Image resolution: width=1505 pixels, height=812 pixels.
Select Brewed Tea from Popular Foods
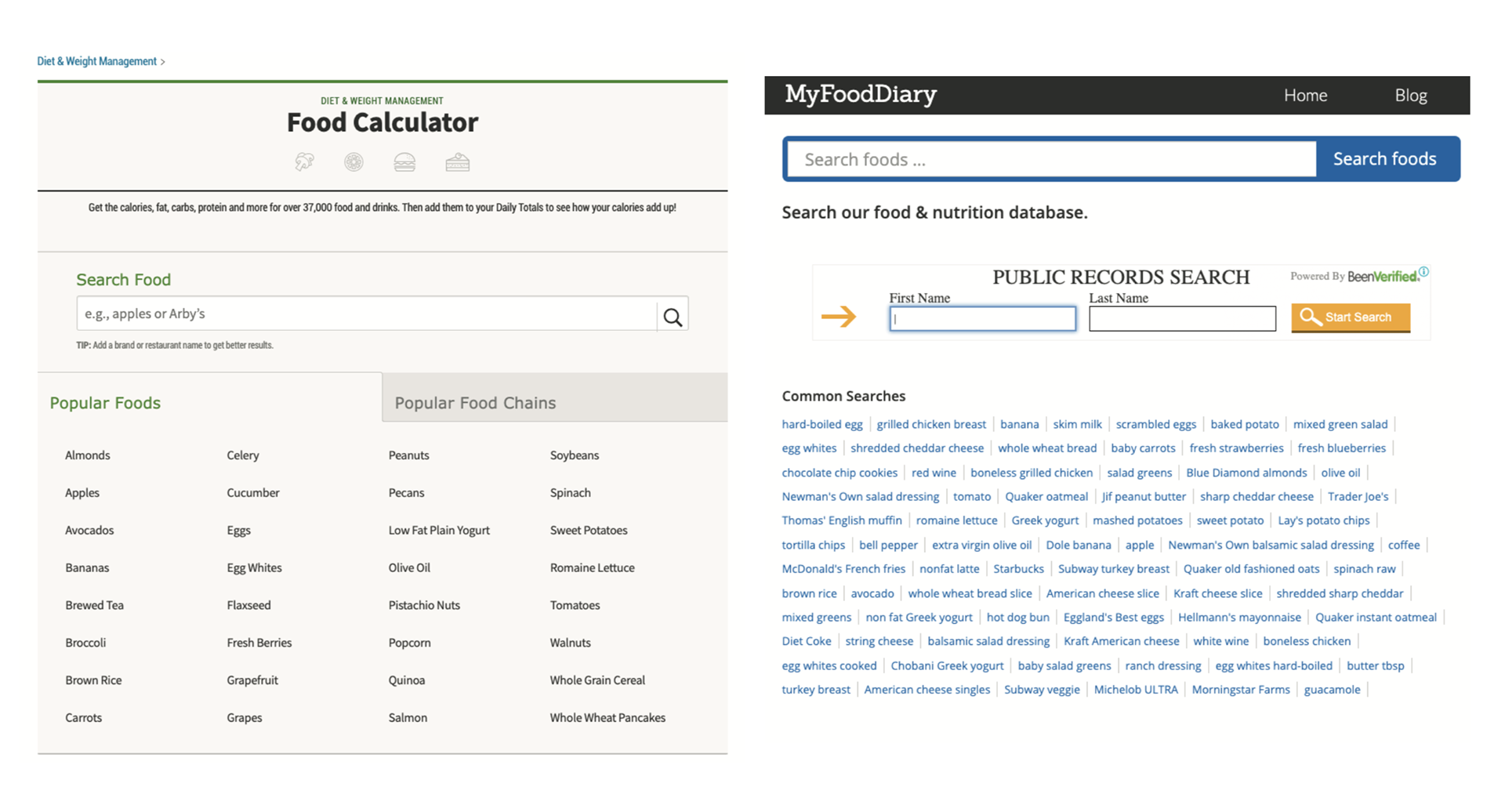coord(95,605)
